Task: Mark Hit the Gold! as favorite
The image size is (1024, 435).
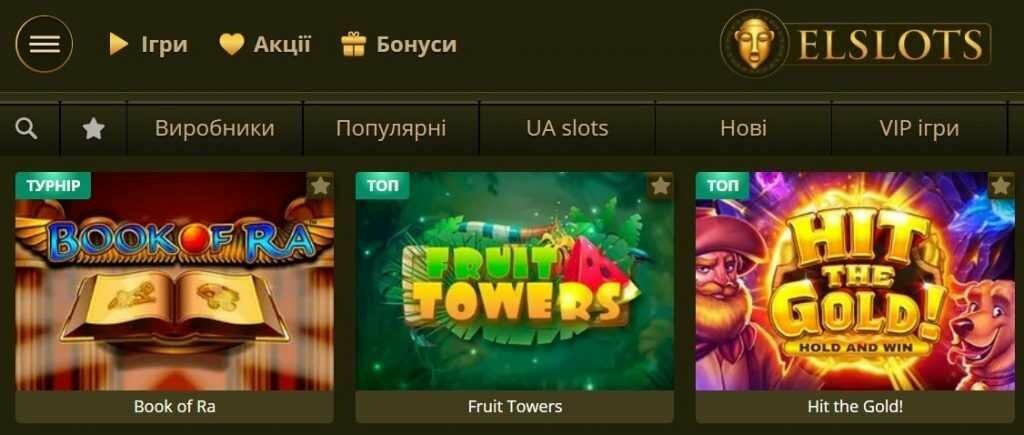Action: pyautogui.click(x=1000, y=186)
